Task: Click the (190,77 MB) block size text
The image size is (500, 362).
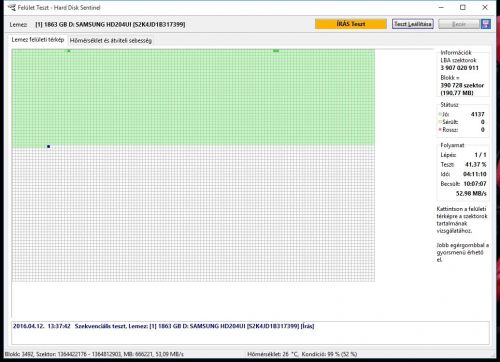Action: point(457,93)
